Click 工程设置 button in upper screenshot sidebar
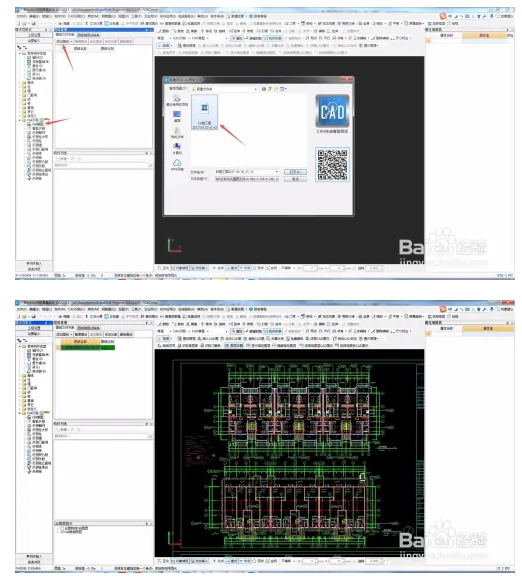Viewport: 522px width, 582px height. point(34,36)
